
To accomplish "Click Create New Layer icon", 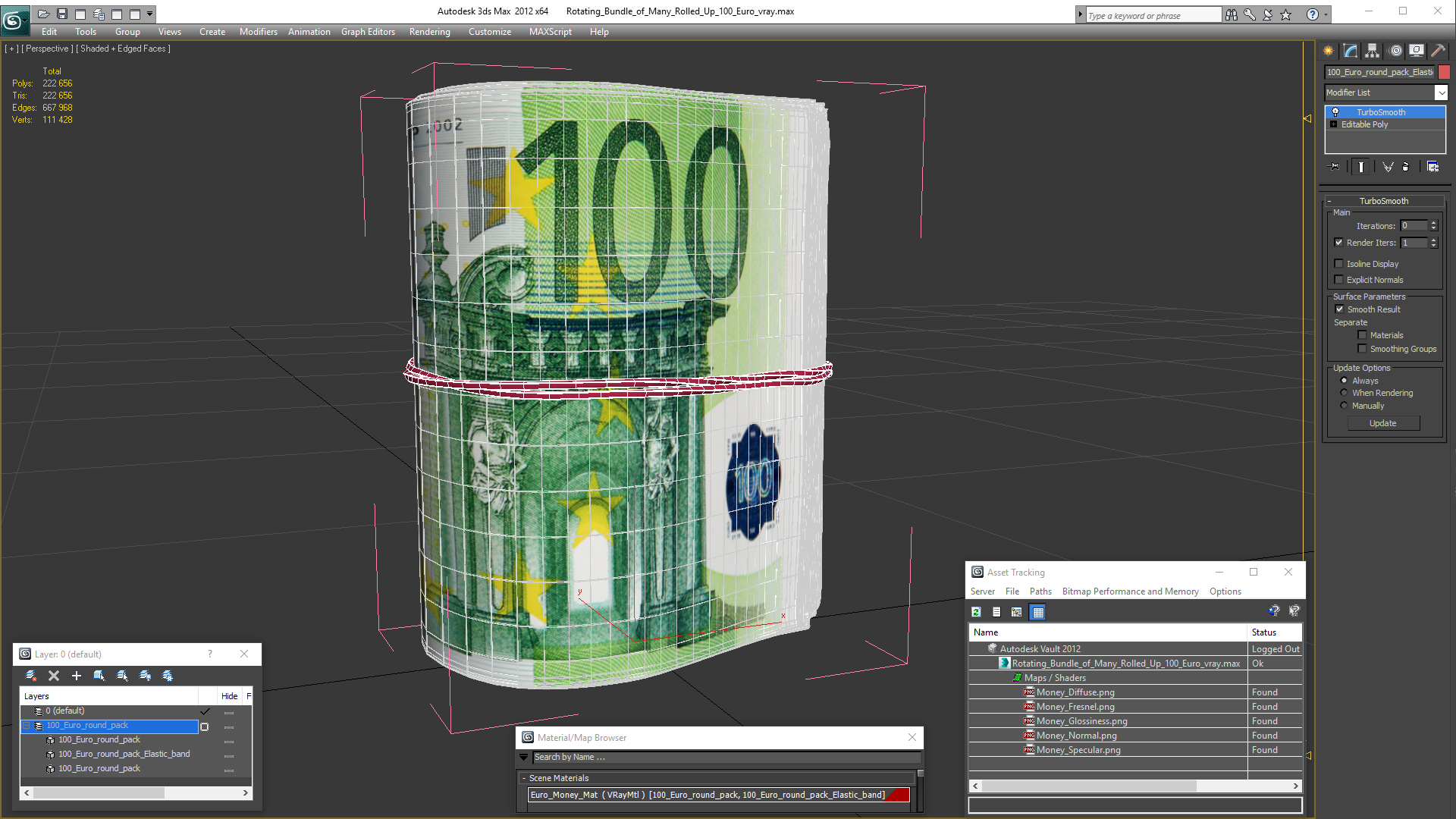I will pos(31,676).
